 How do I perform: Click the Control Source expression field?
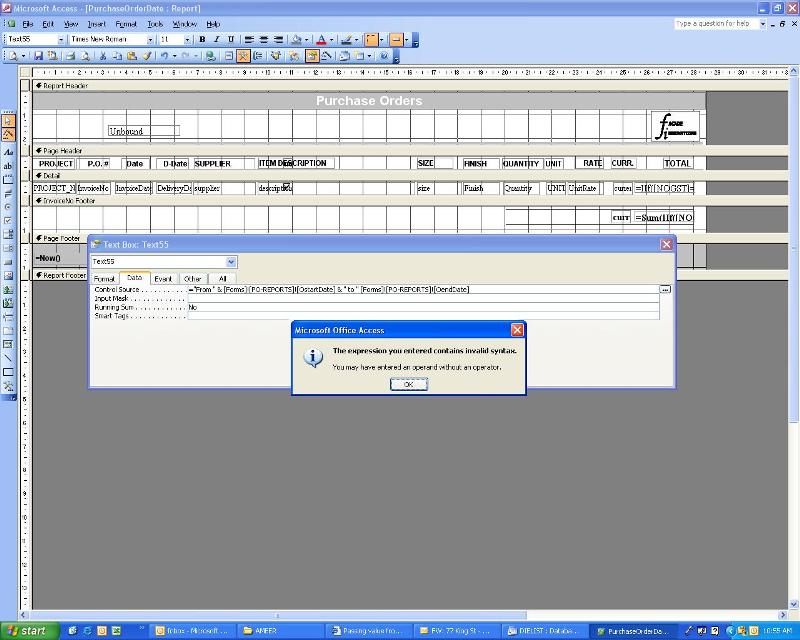coord(423,289)
